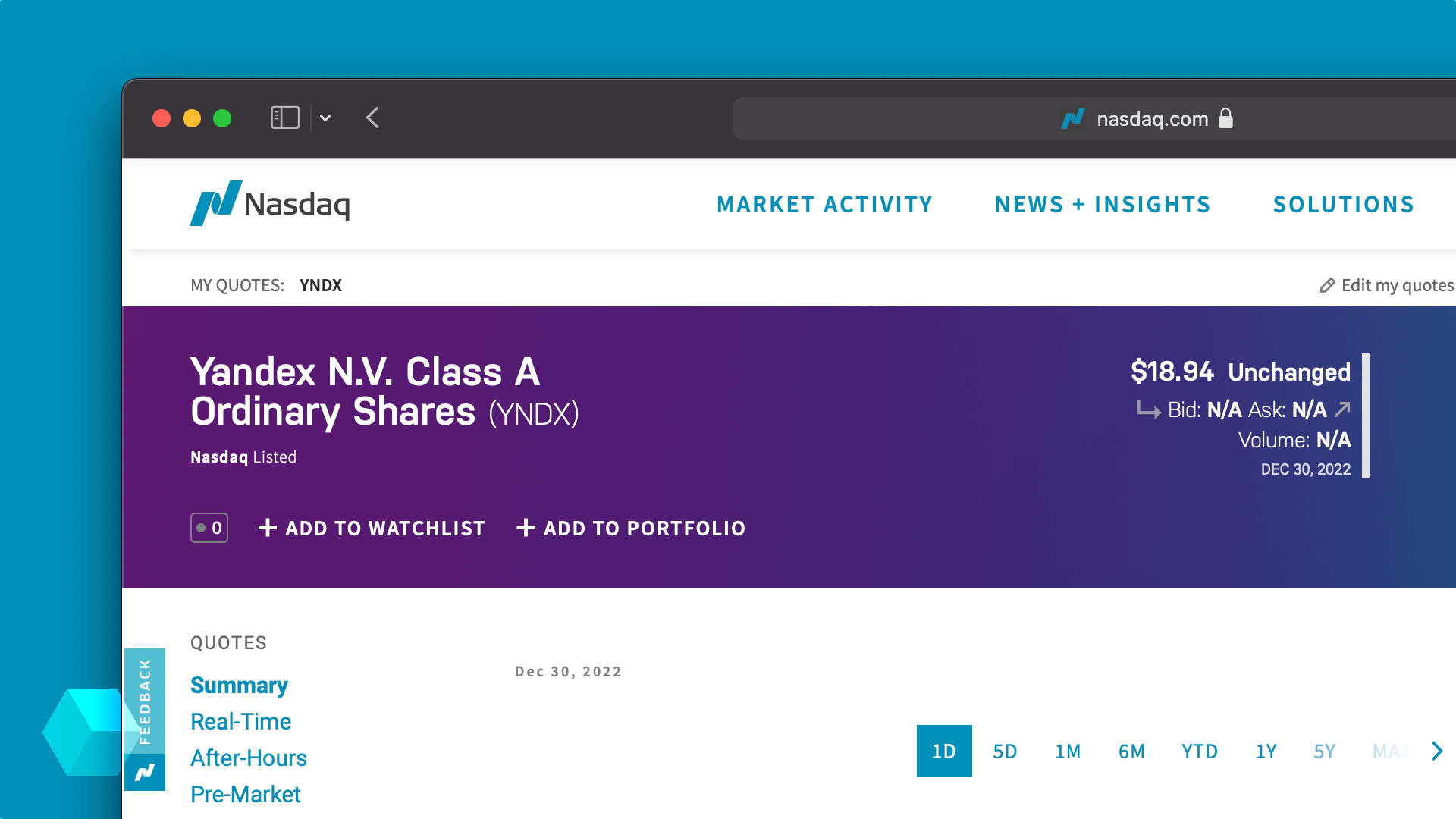The image size is (1456, 819).
Task: Show more chart ranges with right chevron
Action: pyautogui.click(x=1437, y=751)
